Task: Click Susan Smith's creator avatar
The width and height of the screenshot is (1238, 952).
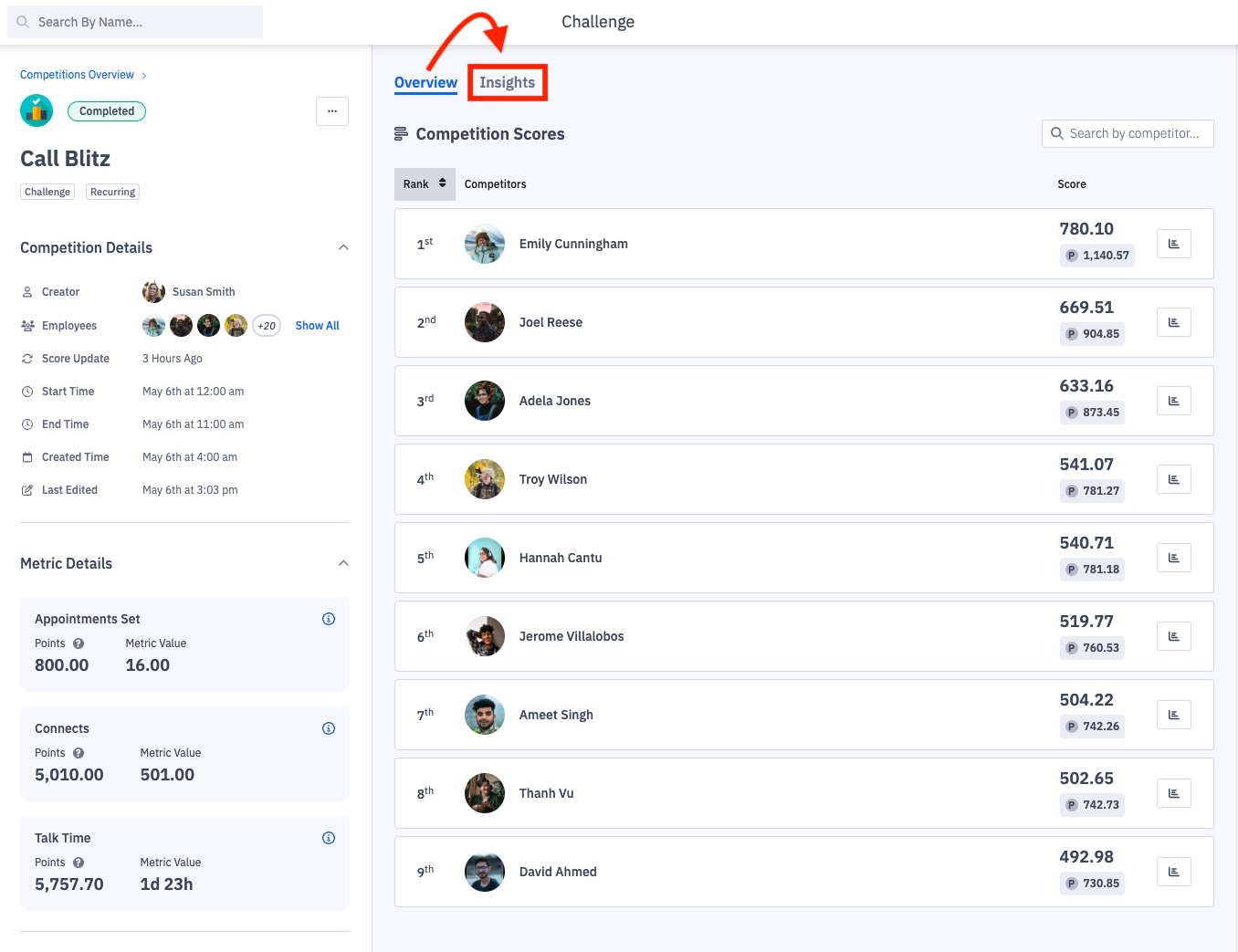Action: tap(153, 292)
